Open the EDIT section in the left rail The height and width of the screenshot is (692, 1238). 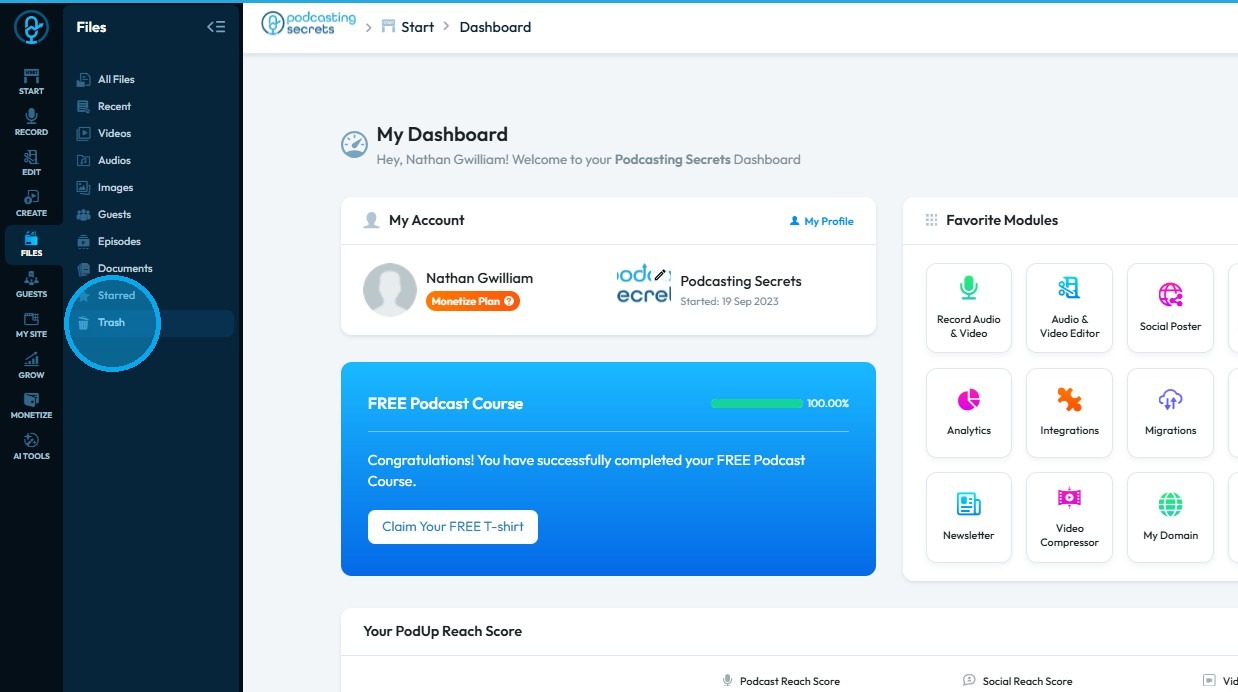click(x=31, y=163)
